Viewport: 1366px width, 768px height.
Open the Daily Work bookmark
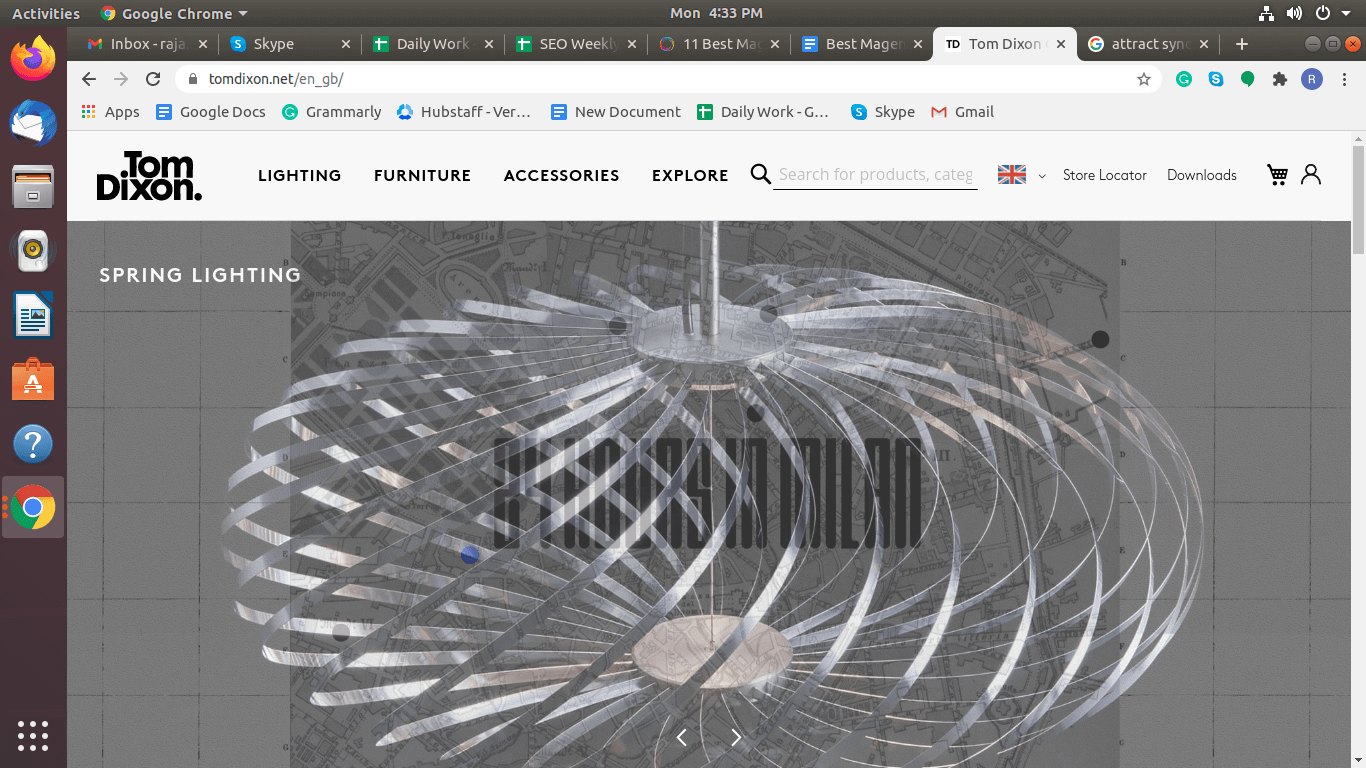click(764, 112)
